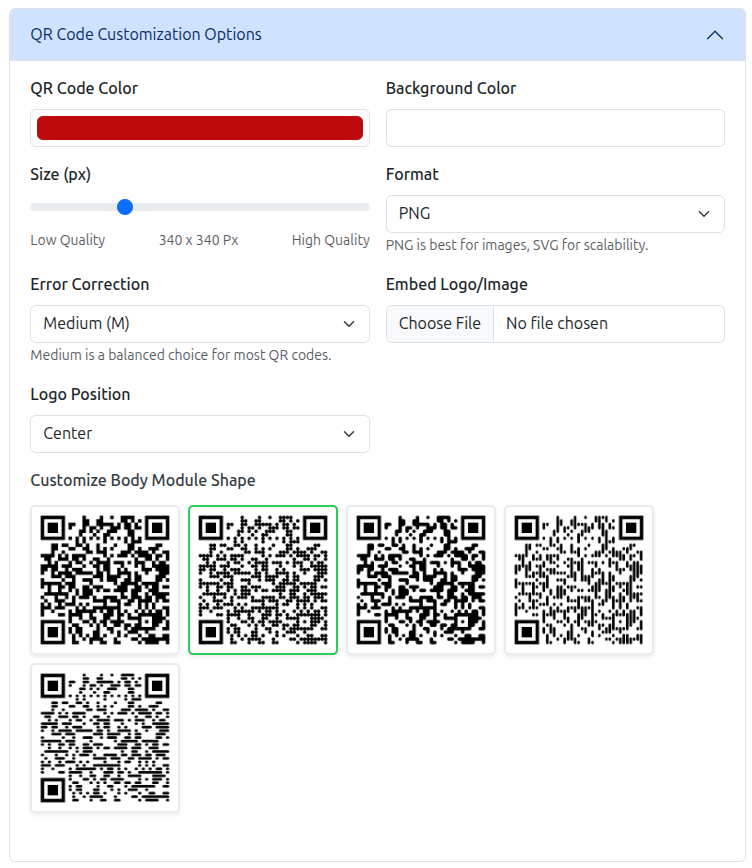This screenshot has width=752, height=868.
Task: Open the Logo Position dropdown
Action: click(200, 434)
